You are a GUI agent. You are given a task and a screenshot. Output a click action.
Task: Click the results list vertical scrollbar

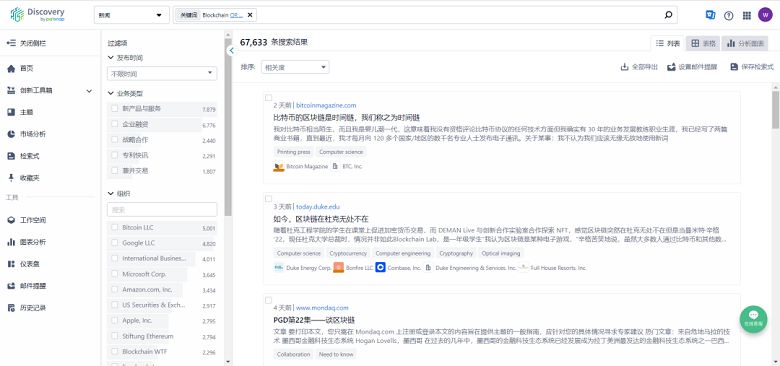[x=776, y=109]
